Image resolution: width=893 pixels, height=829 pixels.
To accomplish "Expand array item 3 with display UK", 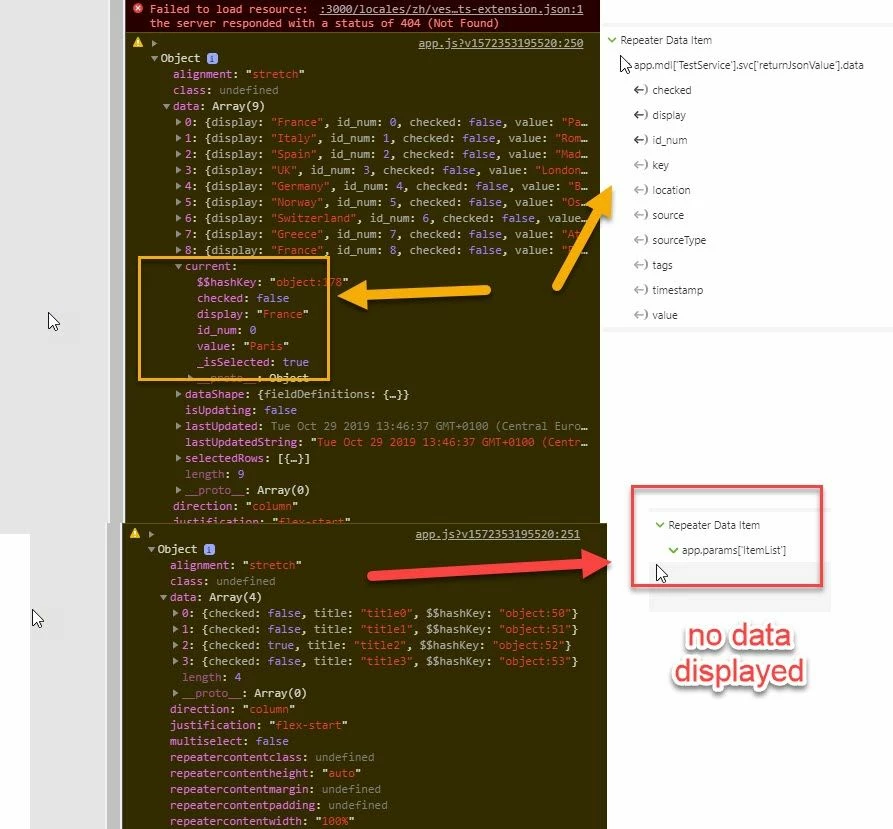I will click(x=178, y=170).
